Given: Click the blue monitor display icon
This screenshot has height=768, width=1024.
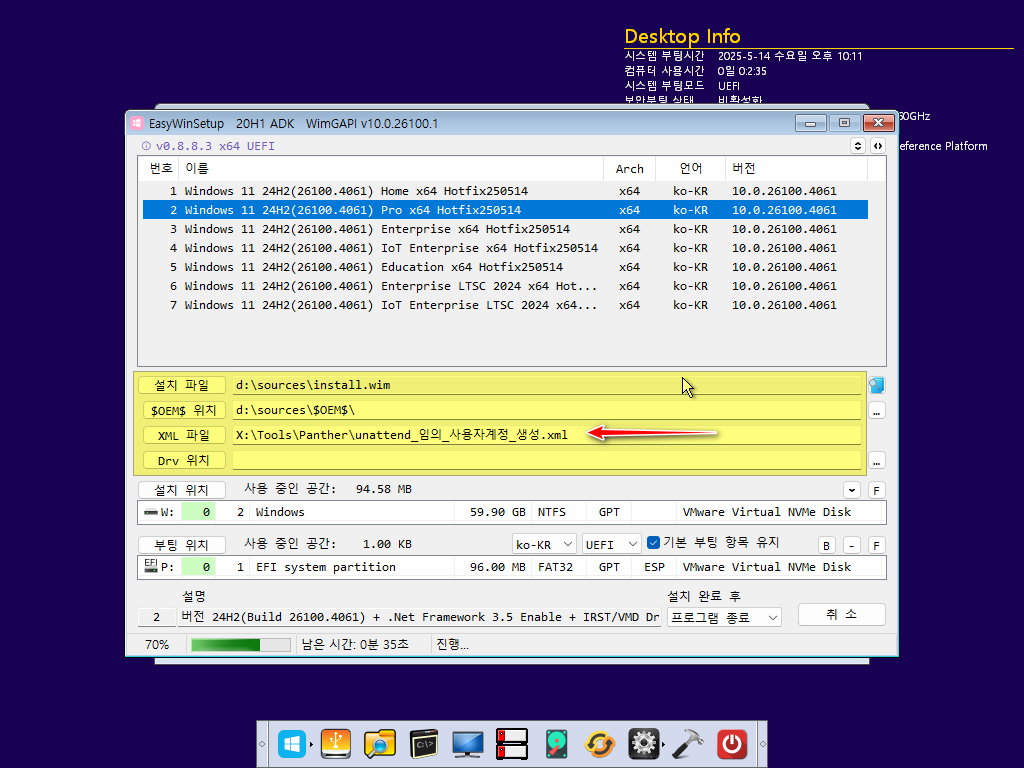Looking at the screenshot, I should [468, 744].
